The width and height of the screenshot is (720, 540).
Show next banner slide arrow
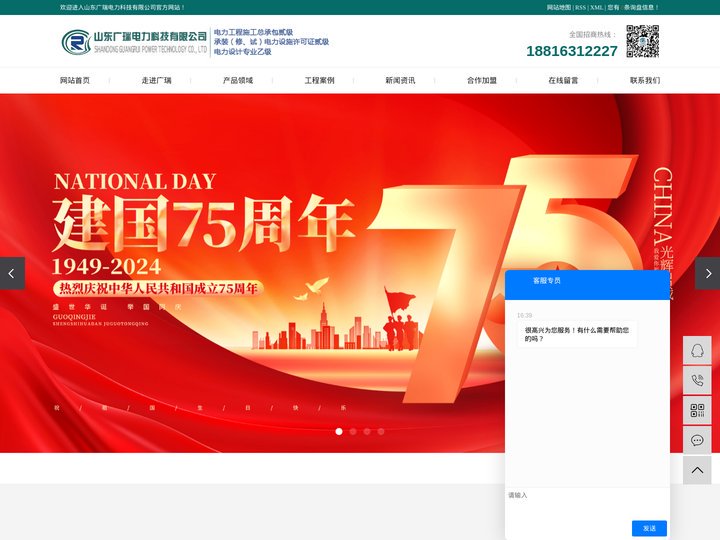tap(708, 273)
